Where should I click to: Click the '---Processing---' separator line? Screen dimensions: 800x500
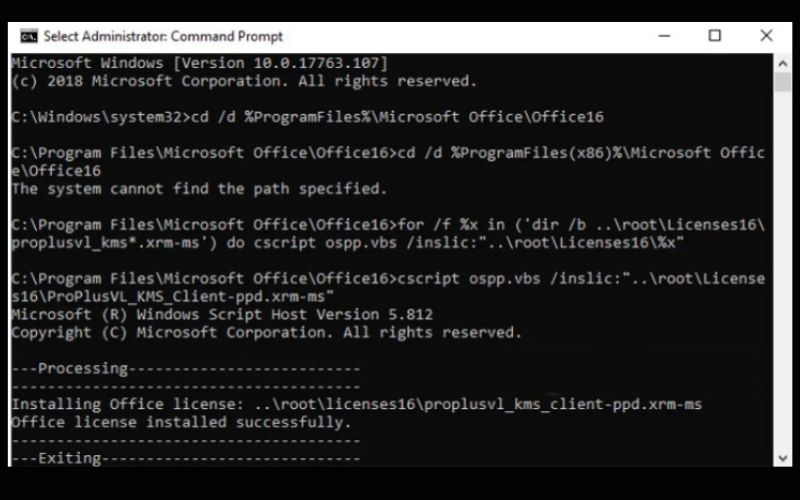coord(186,368)
